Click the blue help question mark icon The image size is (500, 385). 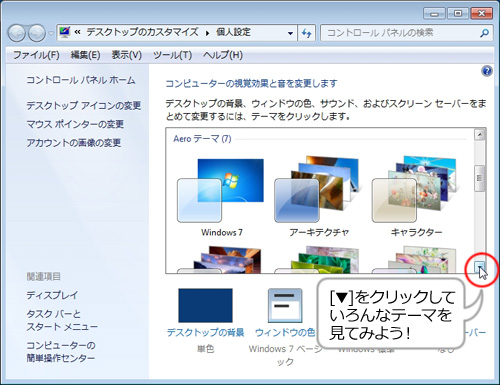click(487, 71)
